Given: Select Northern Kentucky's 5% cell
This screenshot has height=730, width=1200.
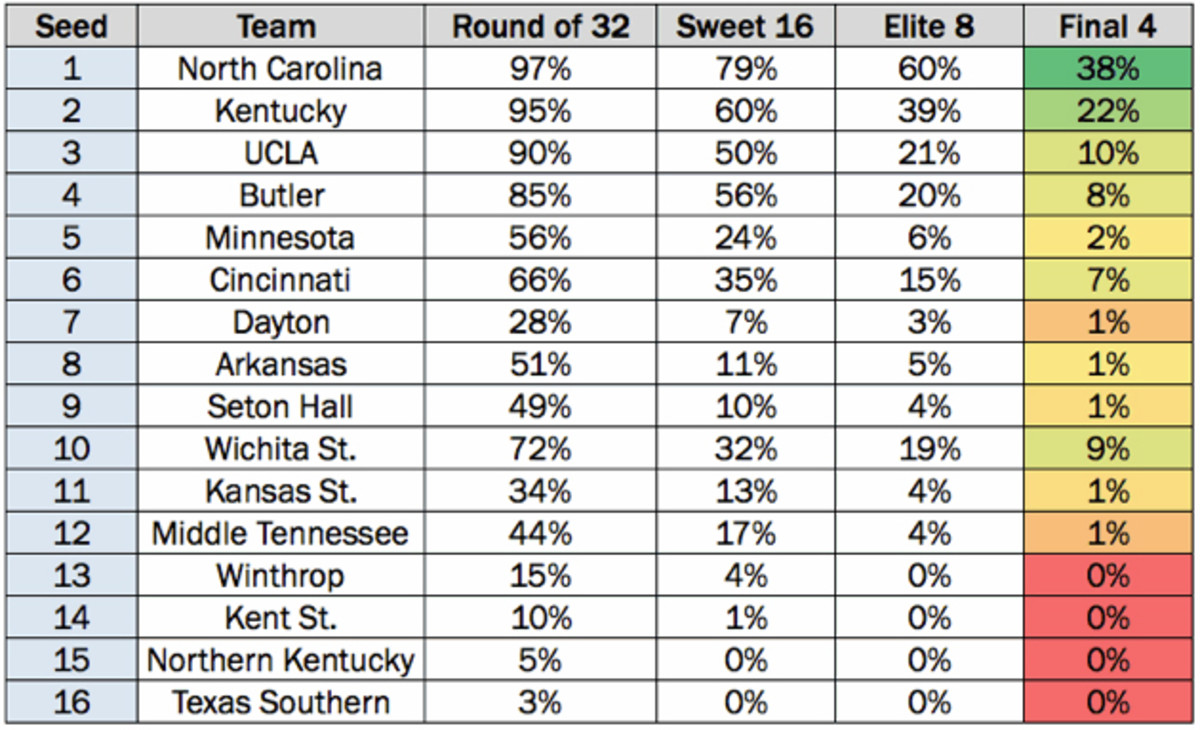Looking at the screenshot, I should click(x=540, y=660).
